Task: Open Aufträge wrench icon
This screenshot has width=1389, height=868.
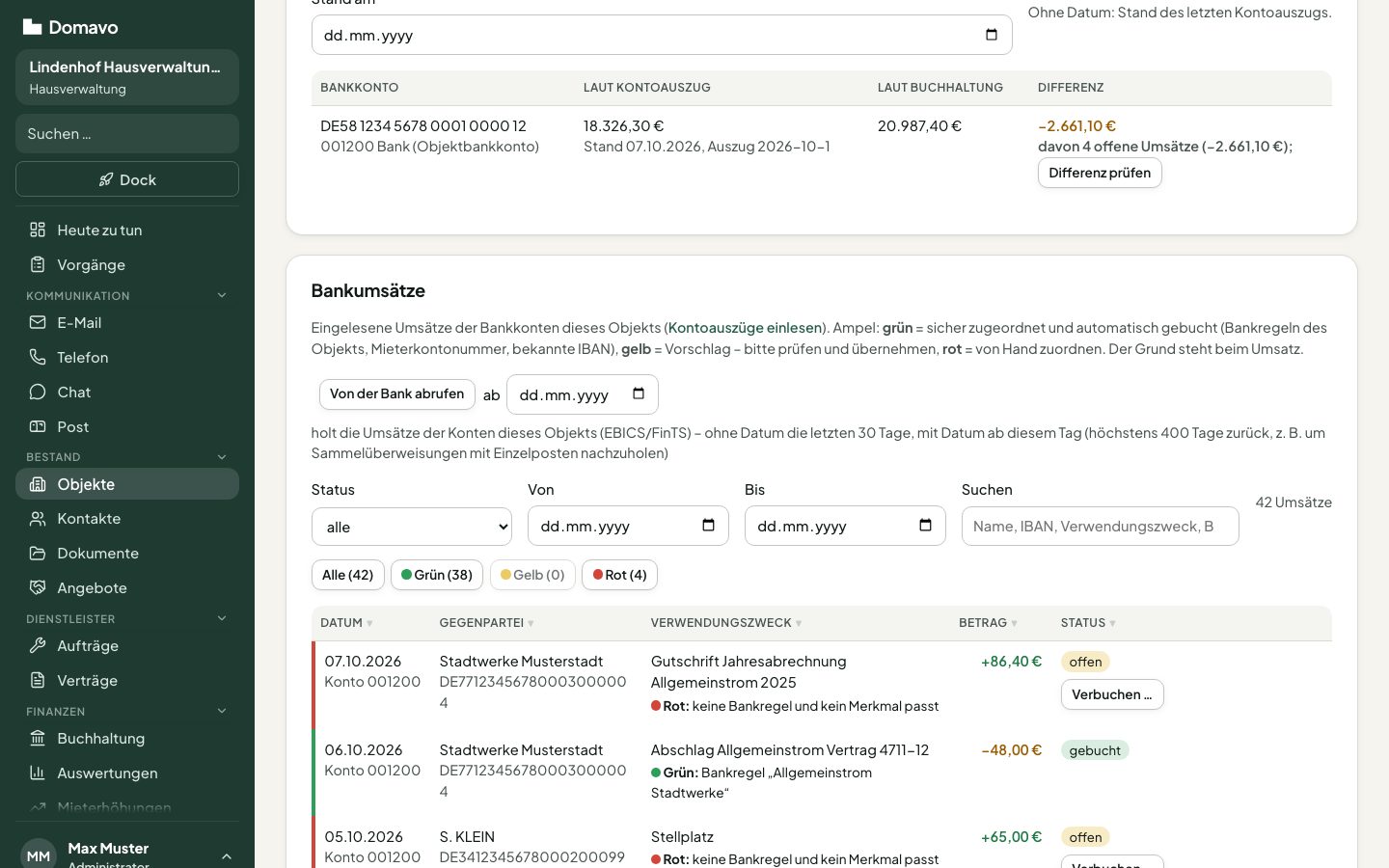Action: pos(38,646)
